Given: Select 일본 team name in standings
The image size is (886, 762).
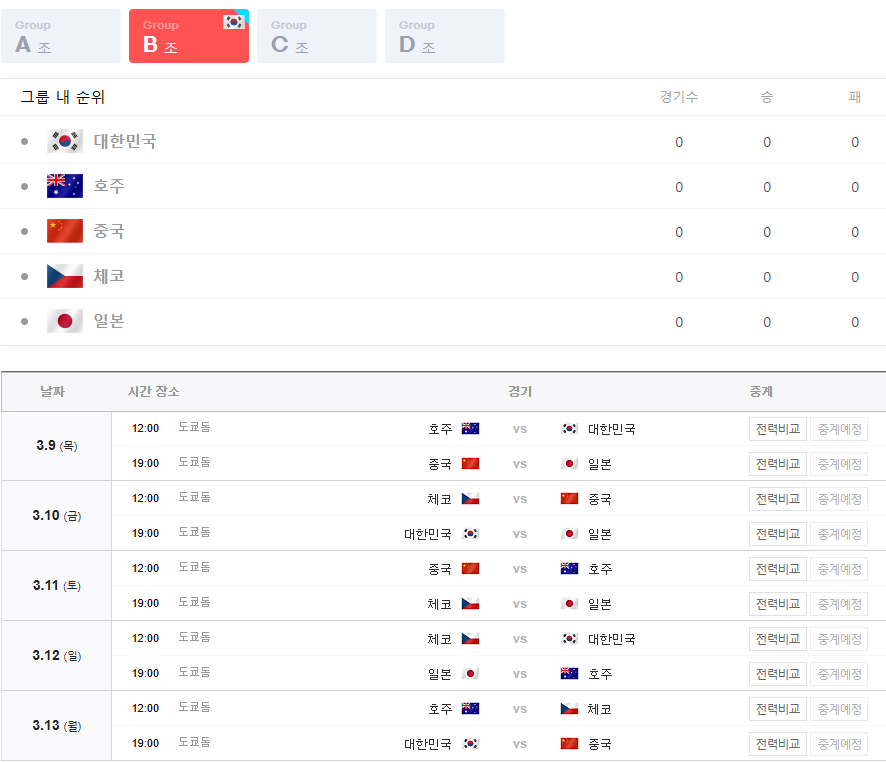Looking at the screenshot, I should (109, 321).
